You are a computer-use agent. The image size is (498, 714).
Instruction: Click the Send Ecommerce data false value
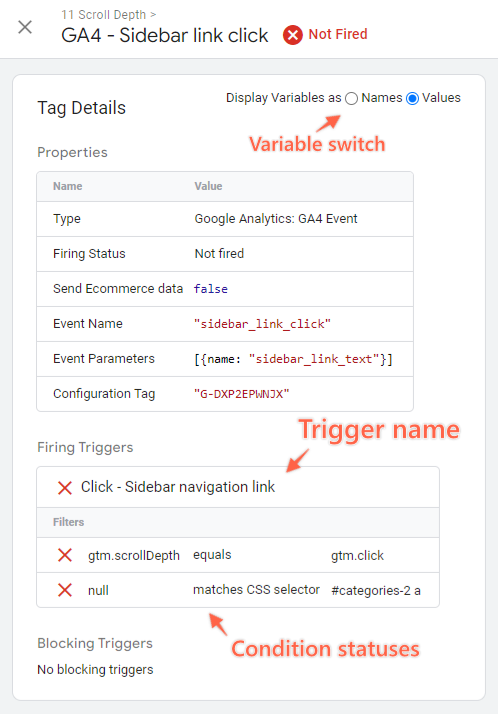[x=211, y=289]
